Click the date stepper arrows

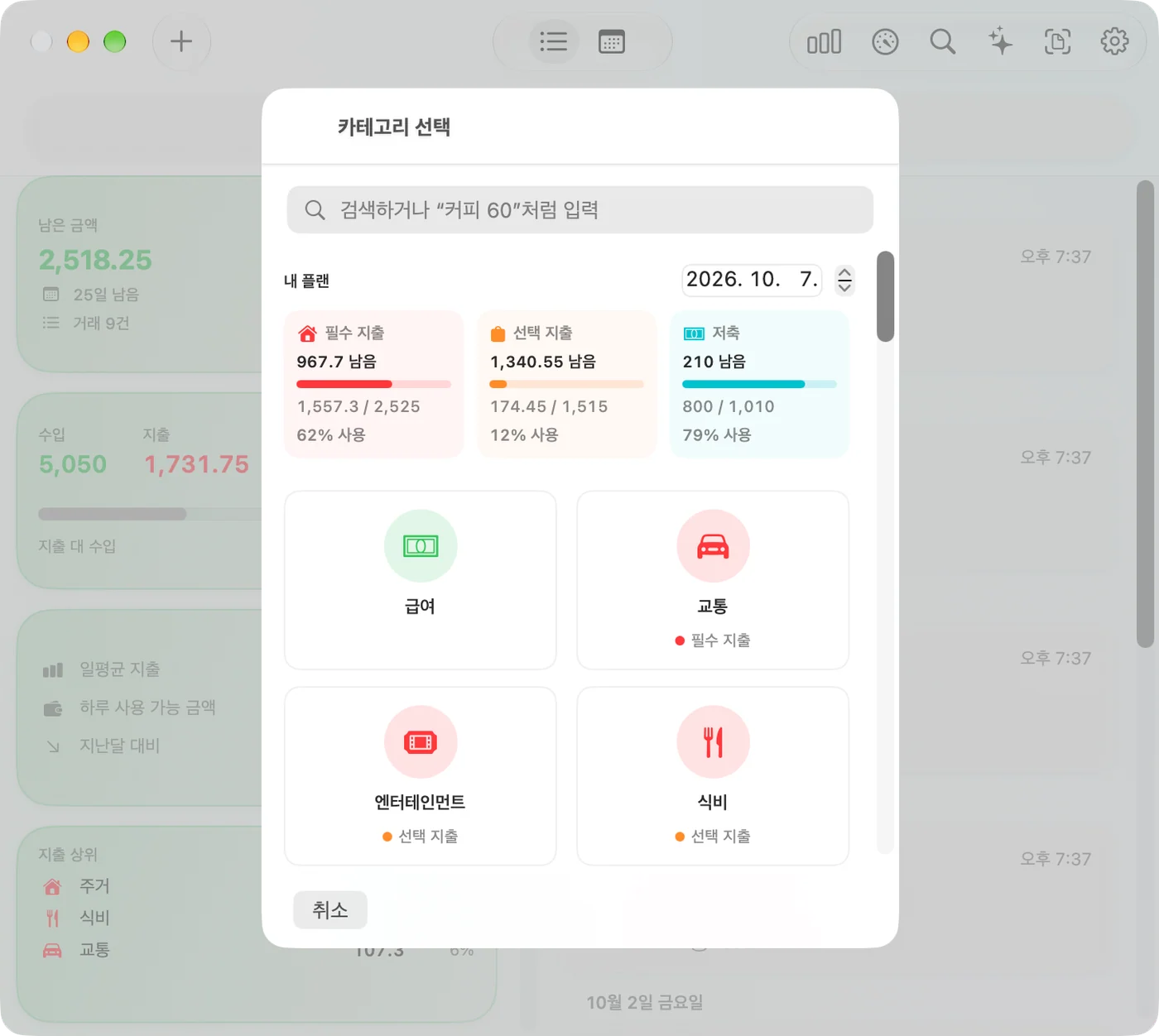[x=844, y=280]
